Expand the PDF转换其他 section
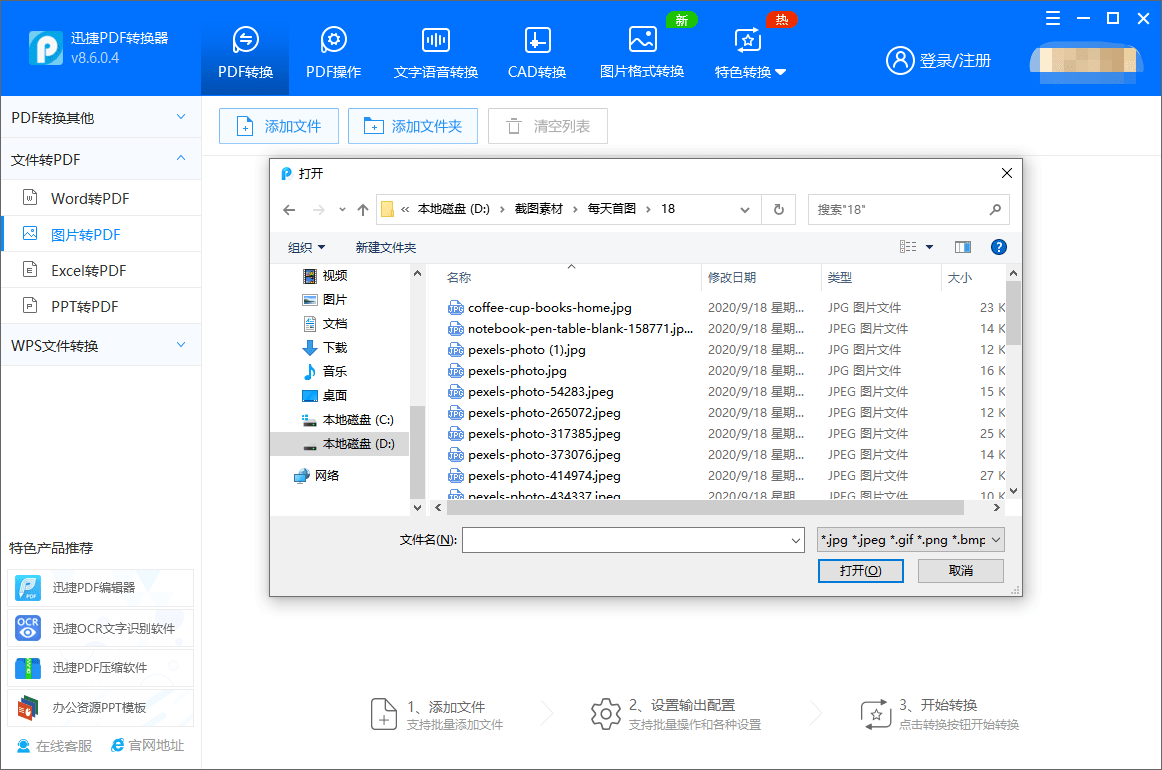This screenshot has height=770, width=1162. click(x=100, y=118)
